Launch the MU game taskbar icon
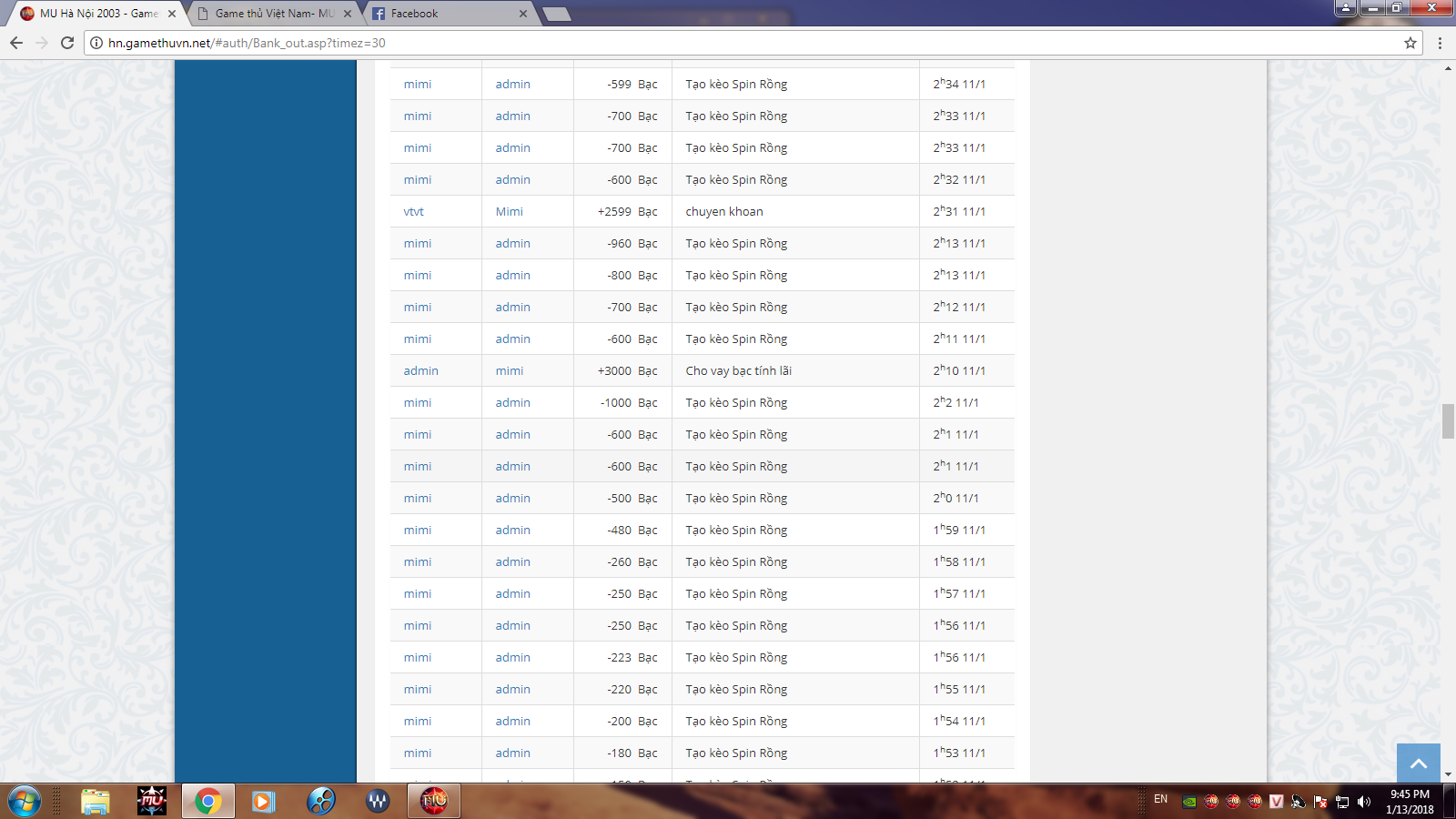 [x=152, y=802]
